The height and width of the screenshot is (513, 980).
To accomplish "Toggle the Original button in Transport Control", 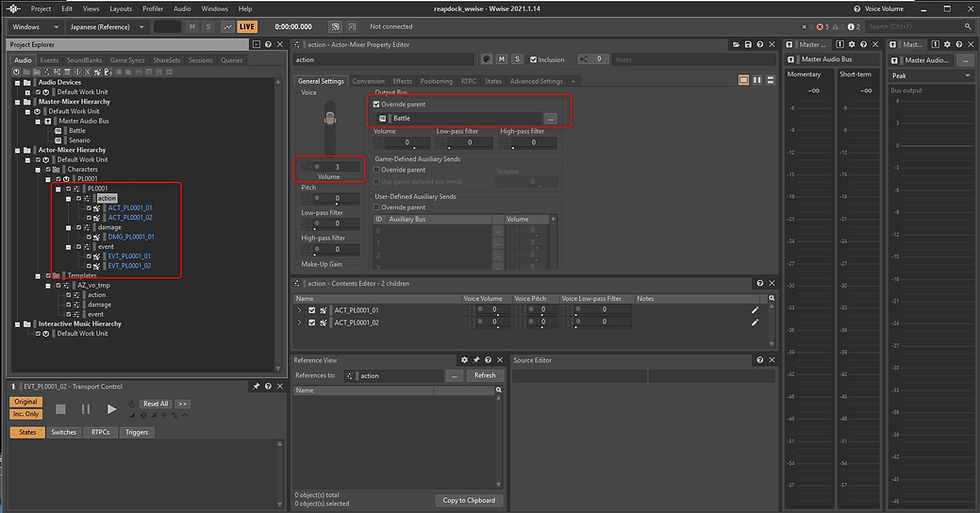I will pyautogui.click(x=26, y=402).
